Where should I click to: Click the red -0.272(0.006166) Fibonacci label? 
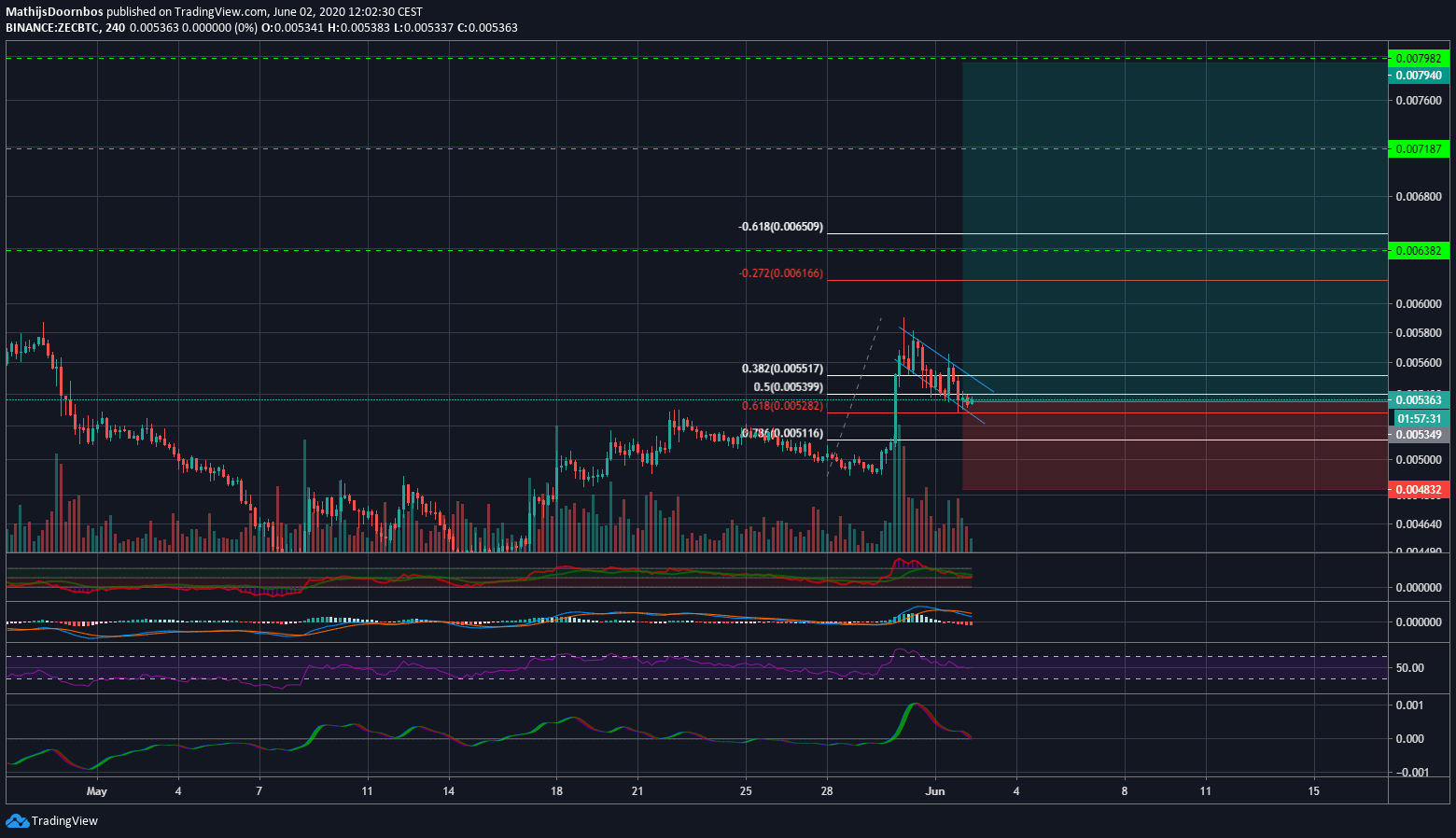(780, 273)
